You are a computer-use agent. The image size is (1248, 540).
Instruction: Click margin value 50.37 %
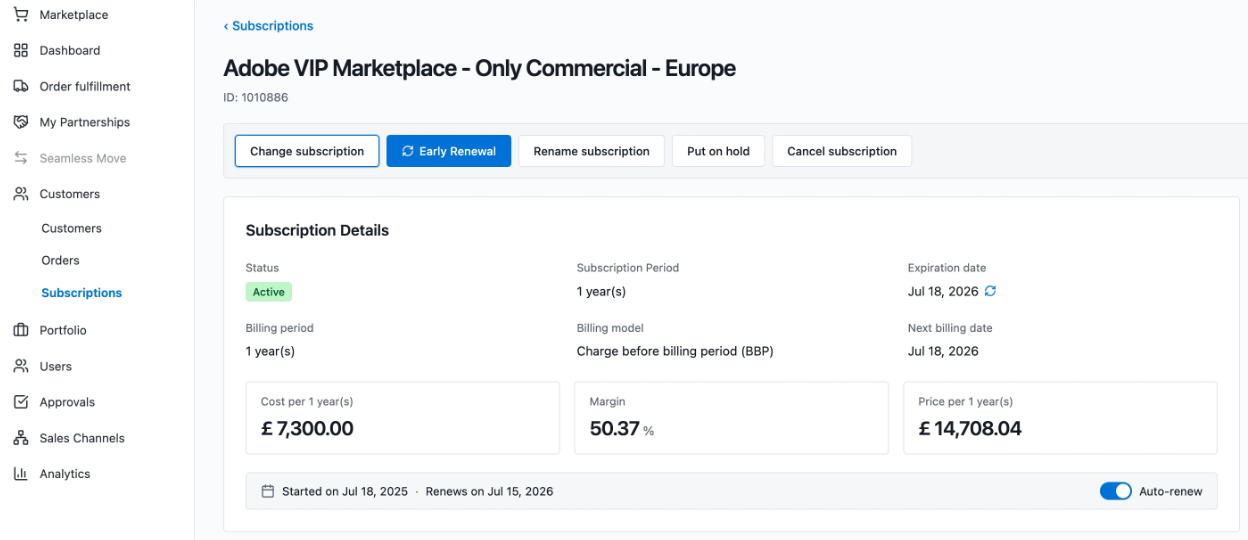click(x=622, y=429)
